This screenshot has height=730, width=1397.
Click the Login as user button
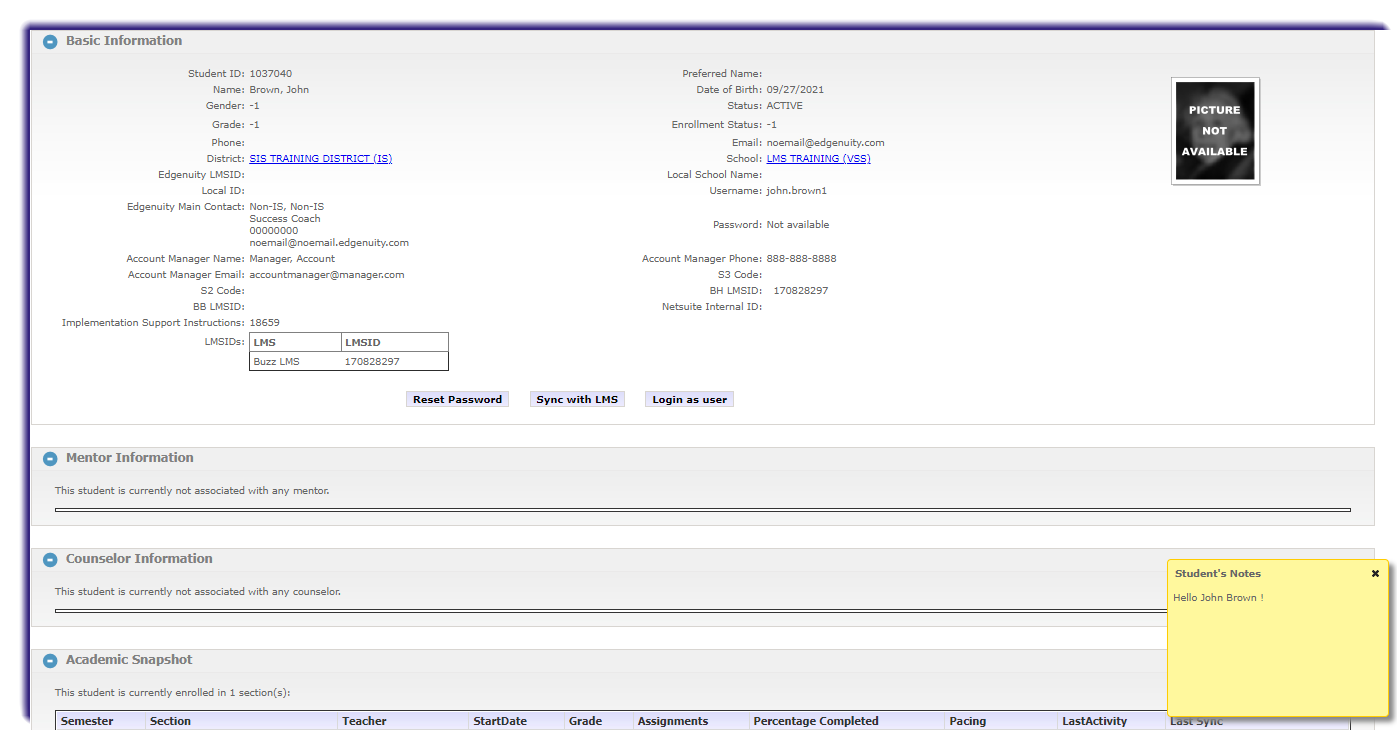tap(689, 399)
